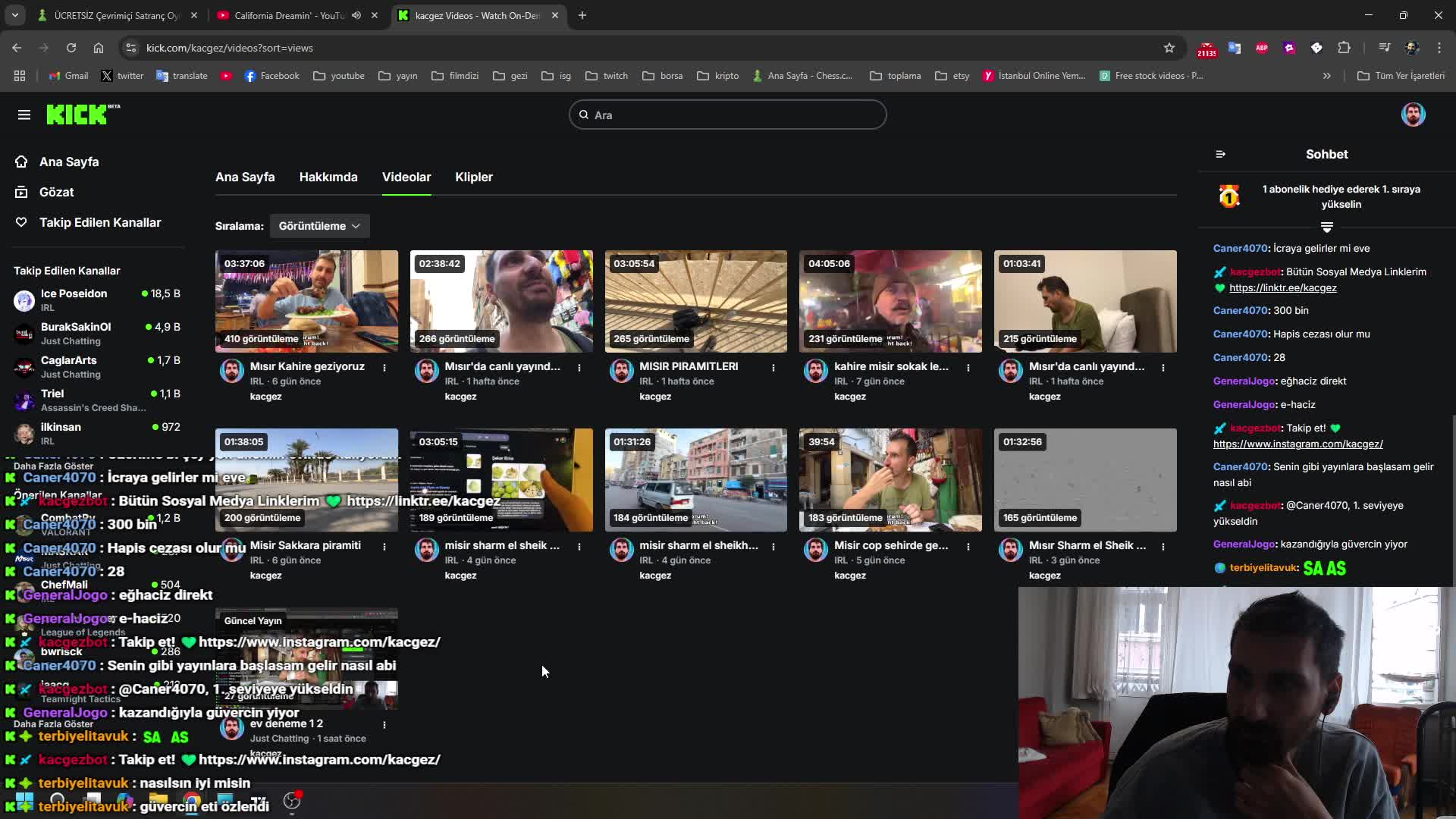Open Windows Start button on taskbar

click(x=24, y=801)
